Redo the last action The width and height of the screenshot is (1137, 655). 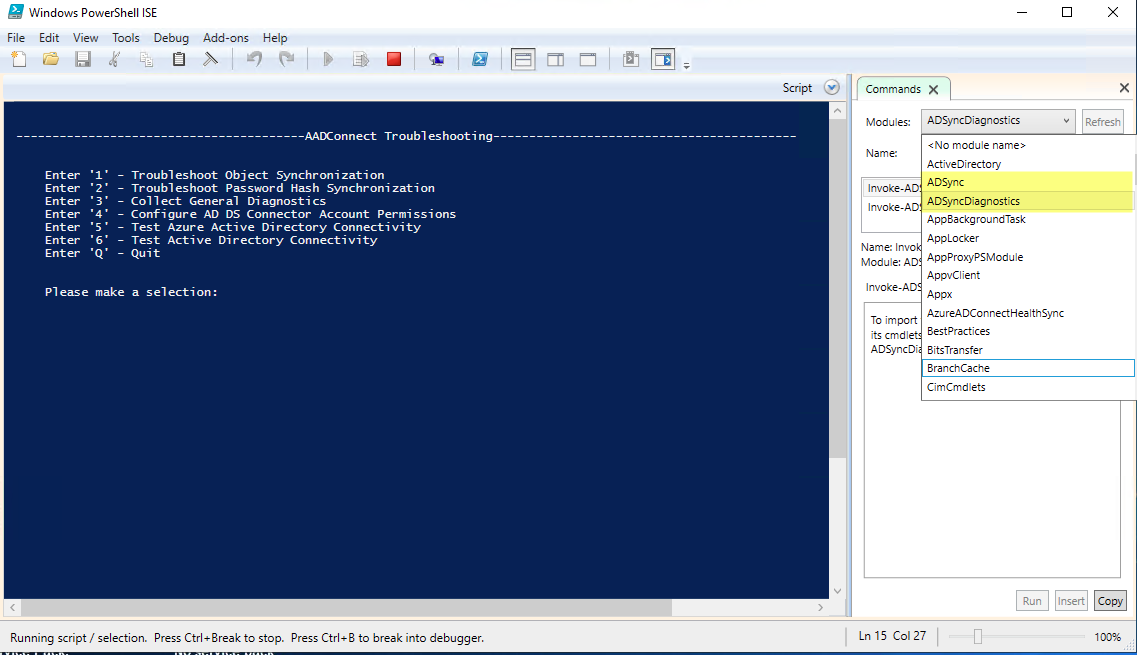click(286, 59)
